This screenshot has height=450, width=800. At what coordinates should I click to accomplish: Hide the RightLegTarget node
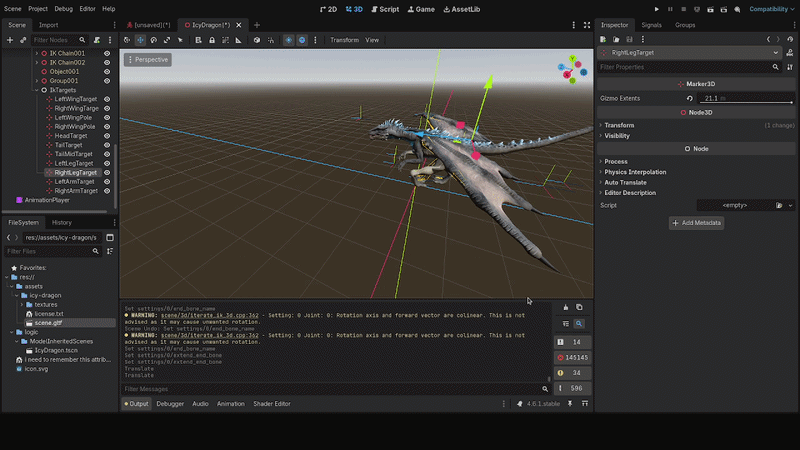click(x=107, y=172)
